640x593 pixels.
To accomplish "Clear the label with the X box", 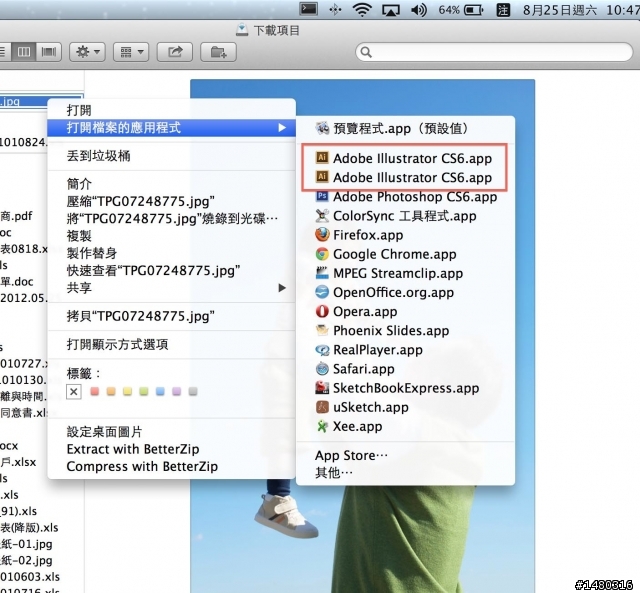I will click(74, 392).
